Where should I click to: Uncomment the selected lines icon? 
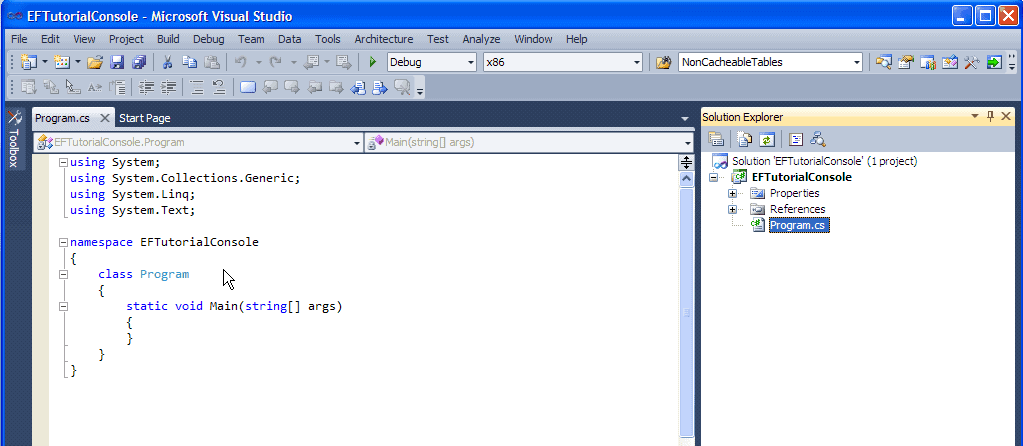(219, 87)
